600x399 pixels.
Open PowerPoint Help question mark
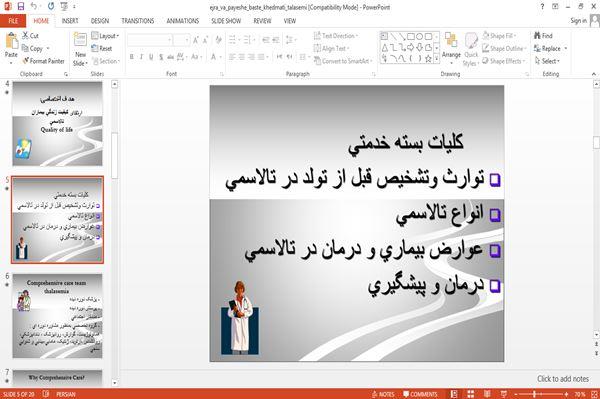tap(542, 7)
